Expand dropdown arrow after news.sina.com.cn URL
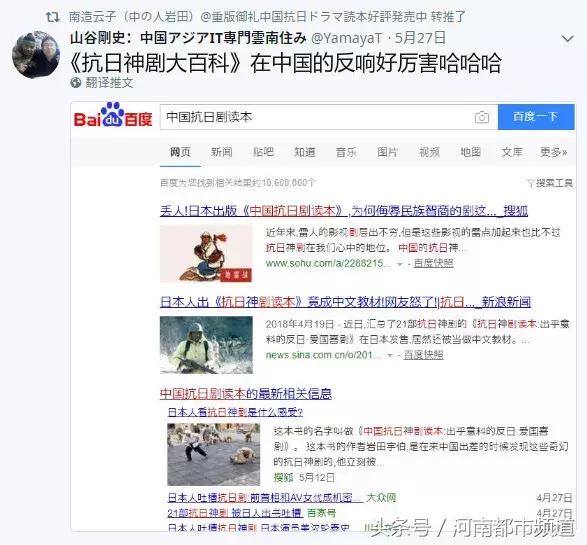587x545 pixels. 390,355
